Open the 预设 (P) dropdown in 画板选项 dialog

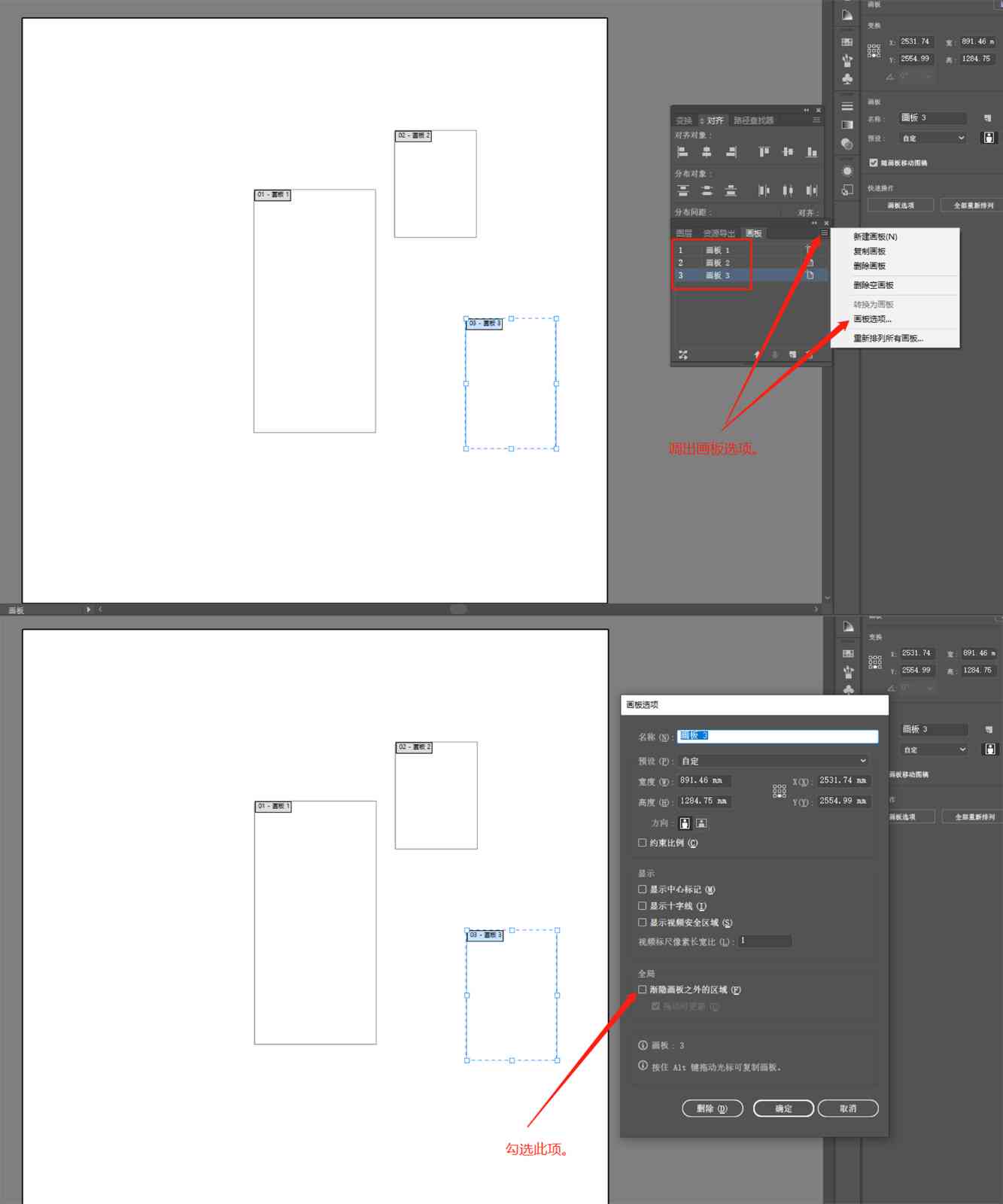click(x=774, y=761)
